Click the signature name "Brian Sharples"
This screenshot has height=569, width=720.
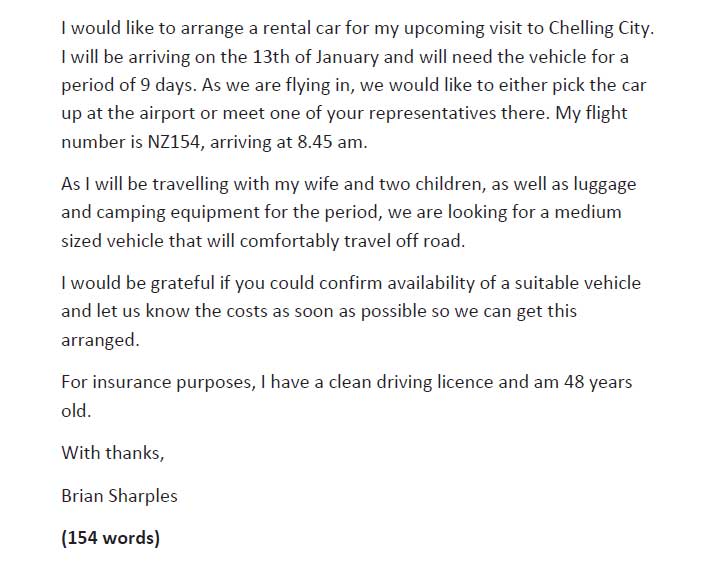pyautogui.click(x=120, y=495)
